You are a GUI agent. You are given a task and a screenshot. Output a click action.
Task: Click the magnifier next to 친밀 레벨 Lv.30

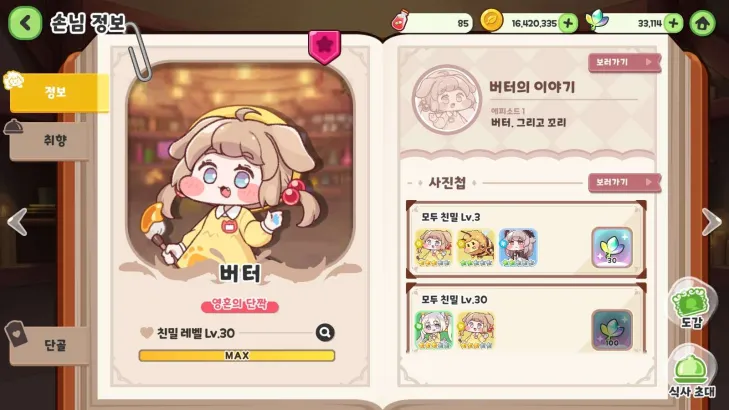pos(325,332)
